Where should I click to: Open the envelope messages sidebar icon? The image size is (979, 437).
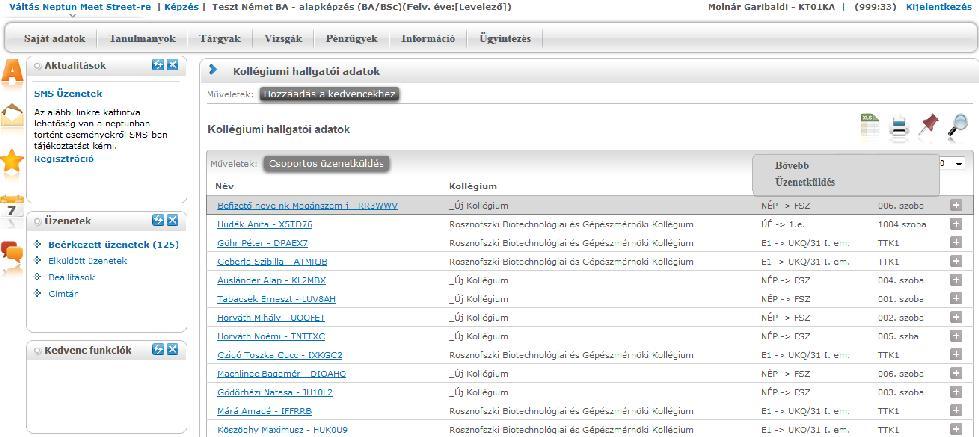[x=12, y=115]
